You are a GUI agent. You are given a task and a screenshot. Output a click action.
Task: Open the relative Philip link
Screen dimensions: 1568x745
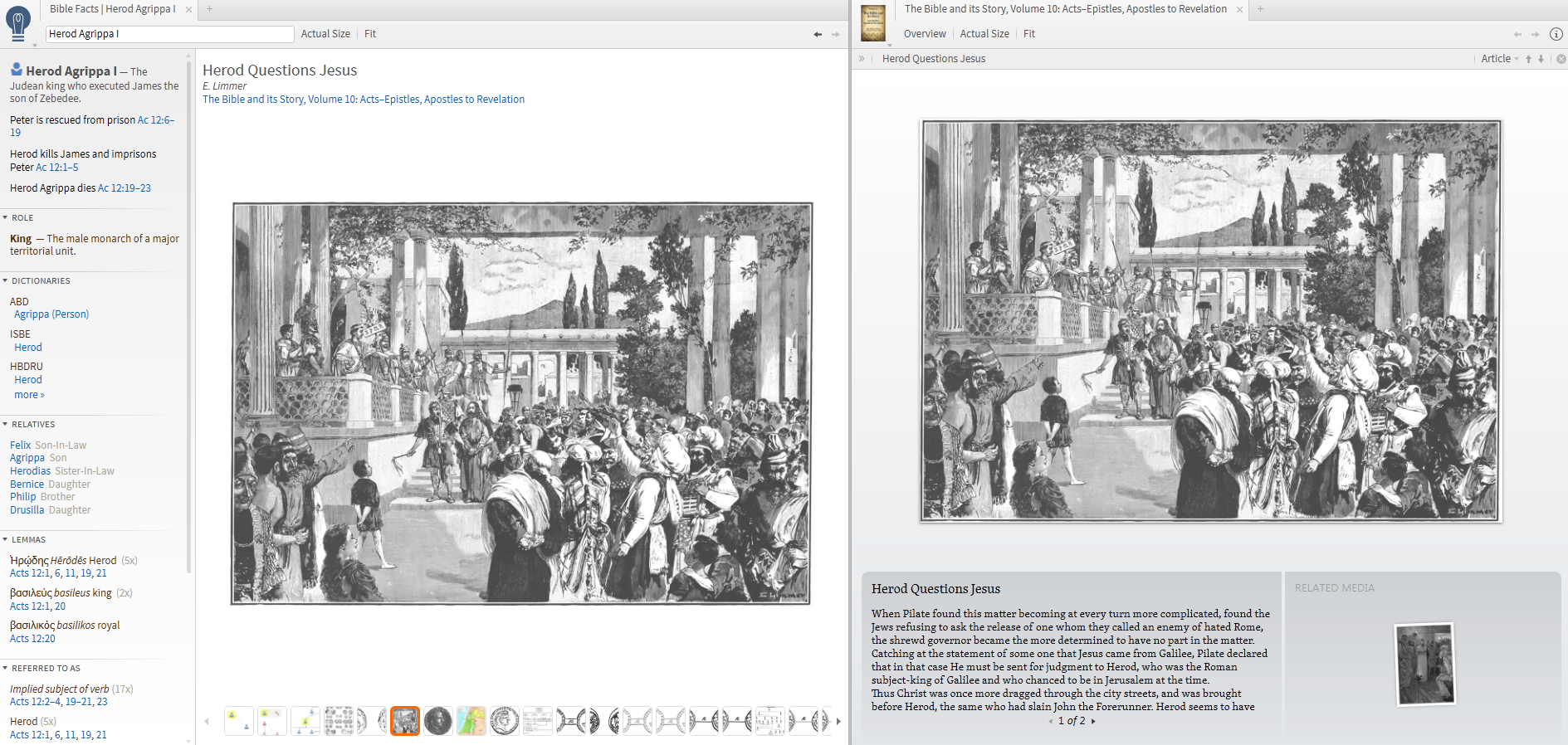point(23,497)
